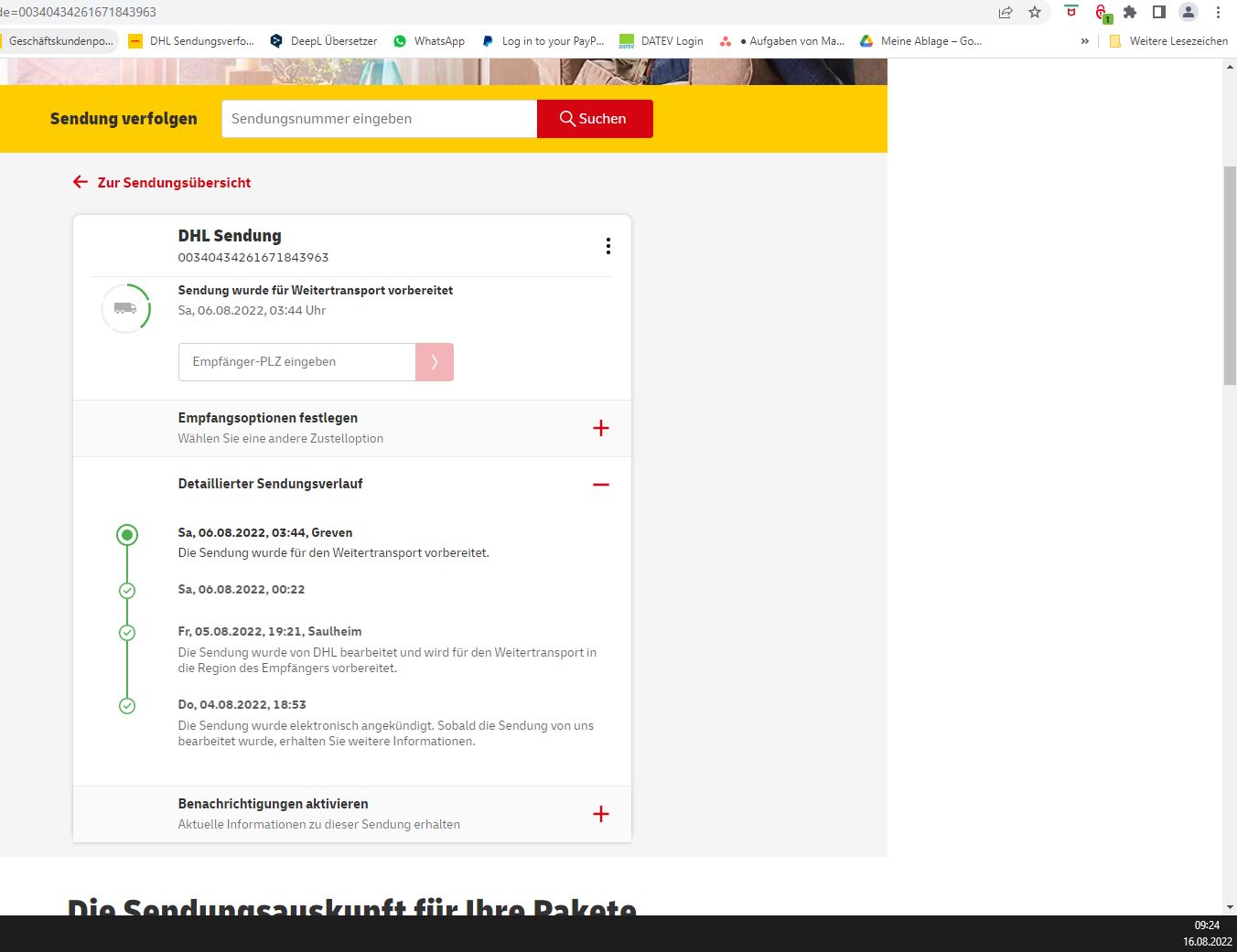
Task: Bookmark this page with the star icon
Action: click(x=1035, y=12)
